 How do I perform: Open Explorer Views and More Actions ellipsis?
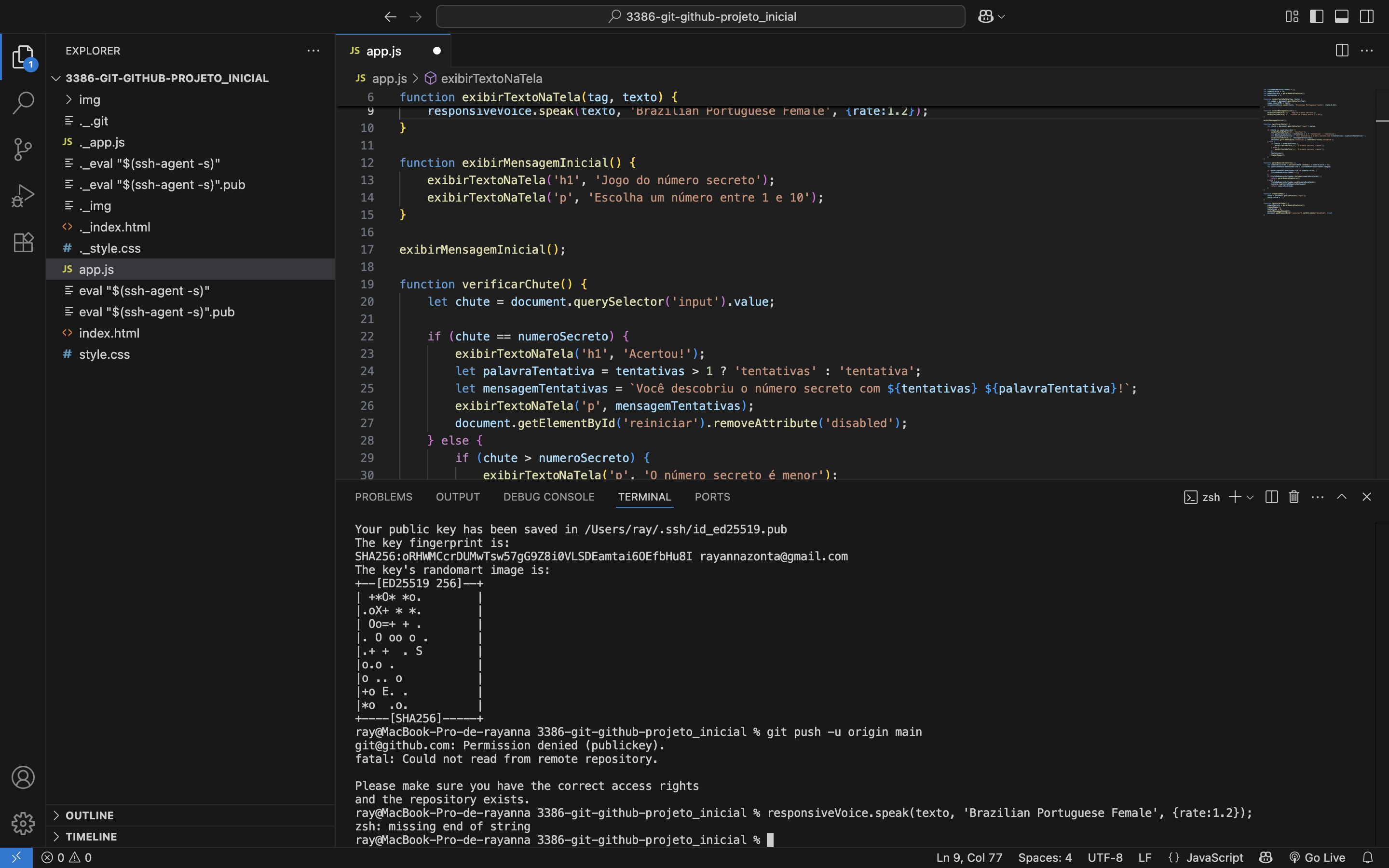(x=313, y=51)
